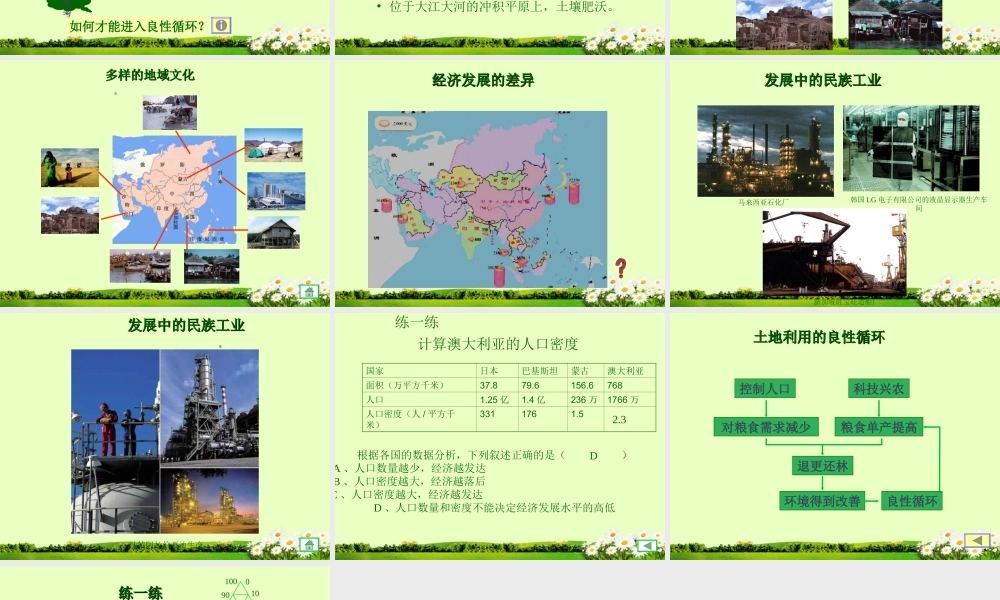Click the map legend chip on the economic map
The height and width of the screenshot is (600, 1000).
[396, 123]
